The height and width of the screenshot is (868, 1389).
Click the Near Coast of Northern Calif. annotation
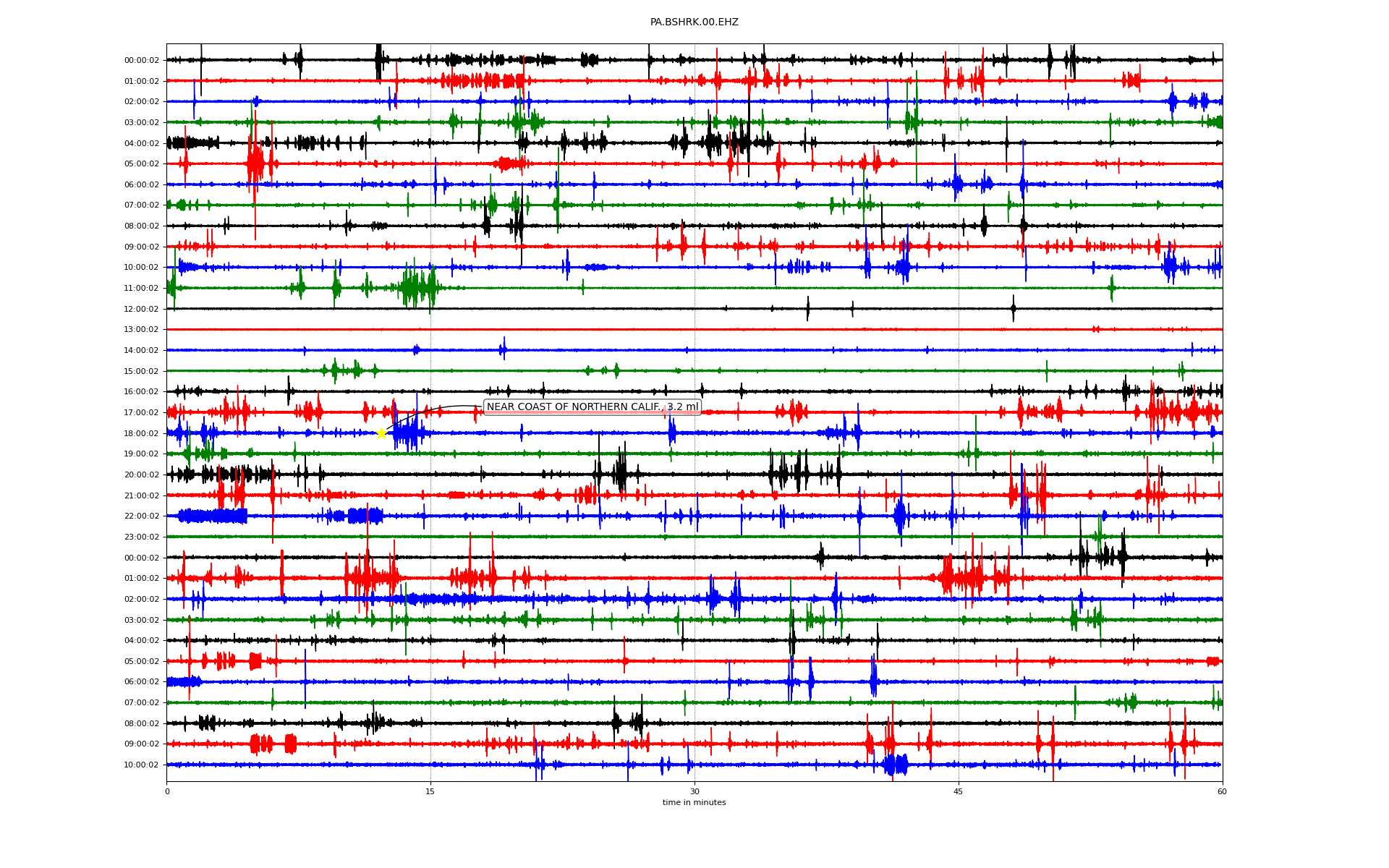(574, 407)
